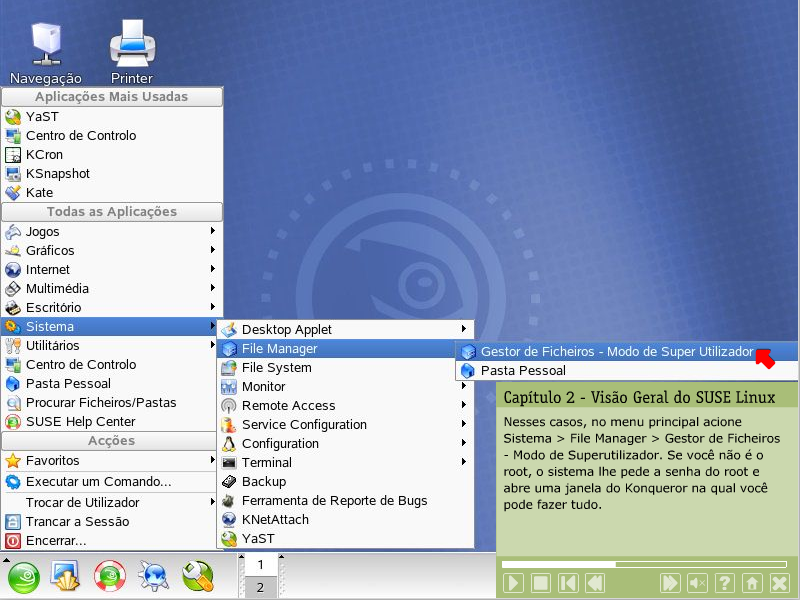
Task: Click the play button in tutorial player
Action: pyautogui.click(x=513, y=583)
